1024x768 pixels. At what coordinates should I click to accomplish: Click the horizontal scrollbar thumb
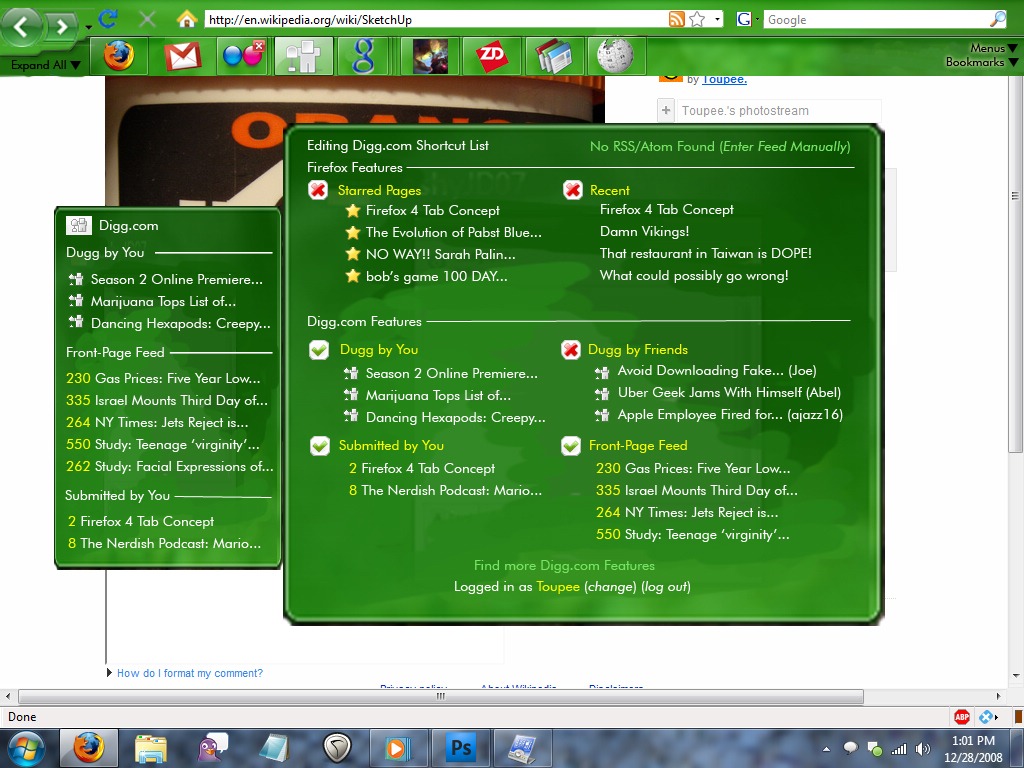441,696
